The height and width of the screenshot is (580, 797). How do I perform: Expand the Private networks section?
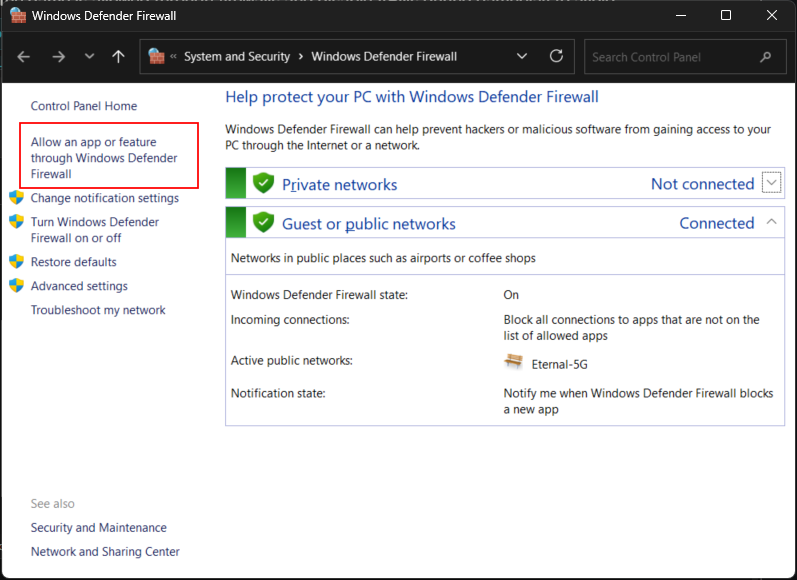pyautogui.click(x=770, y=182)
